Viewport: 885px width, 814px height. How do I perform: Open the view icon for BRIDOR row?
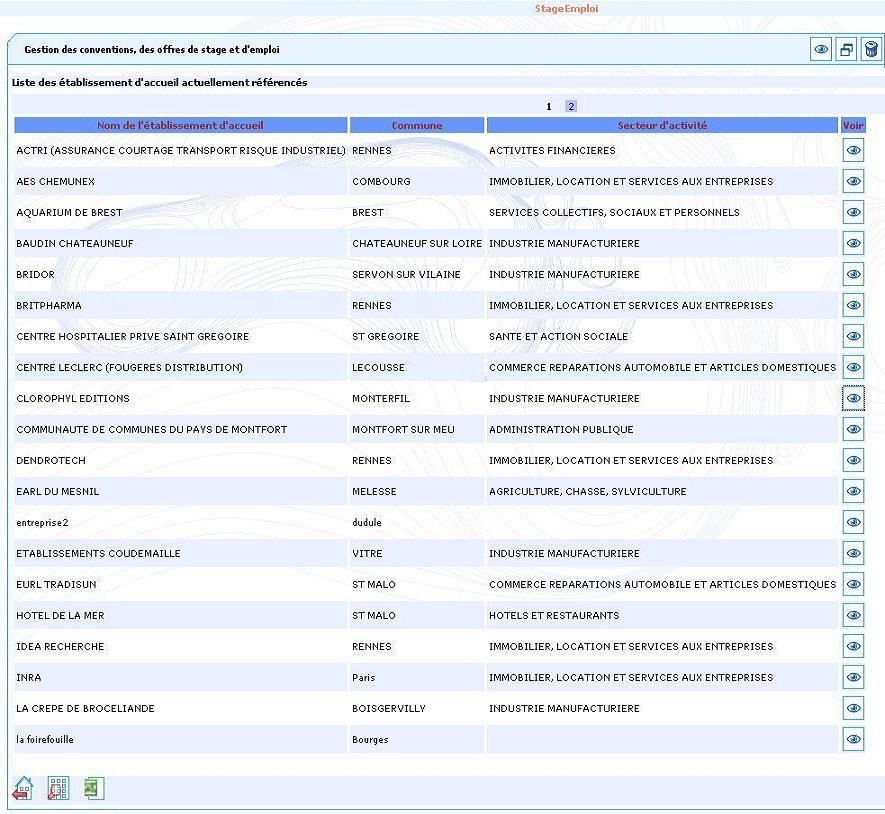[x=853, y=274]
